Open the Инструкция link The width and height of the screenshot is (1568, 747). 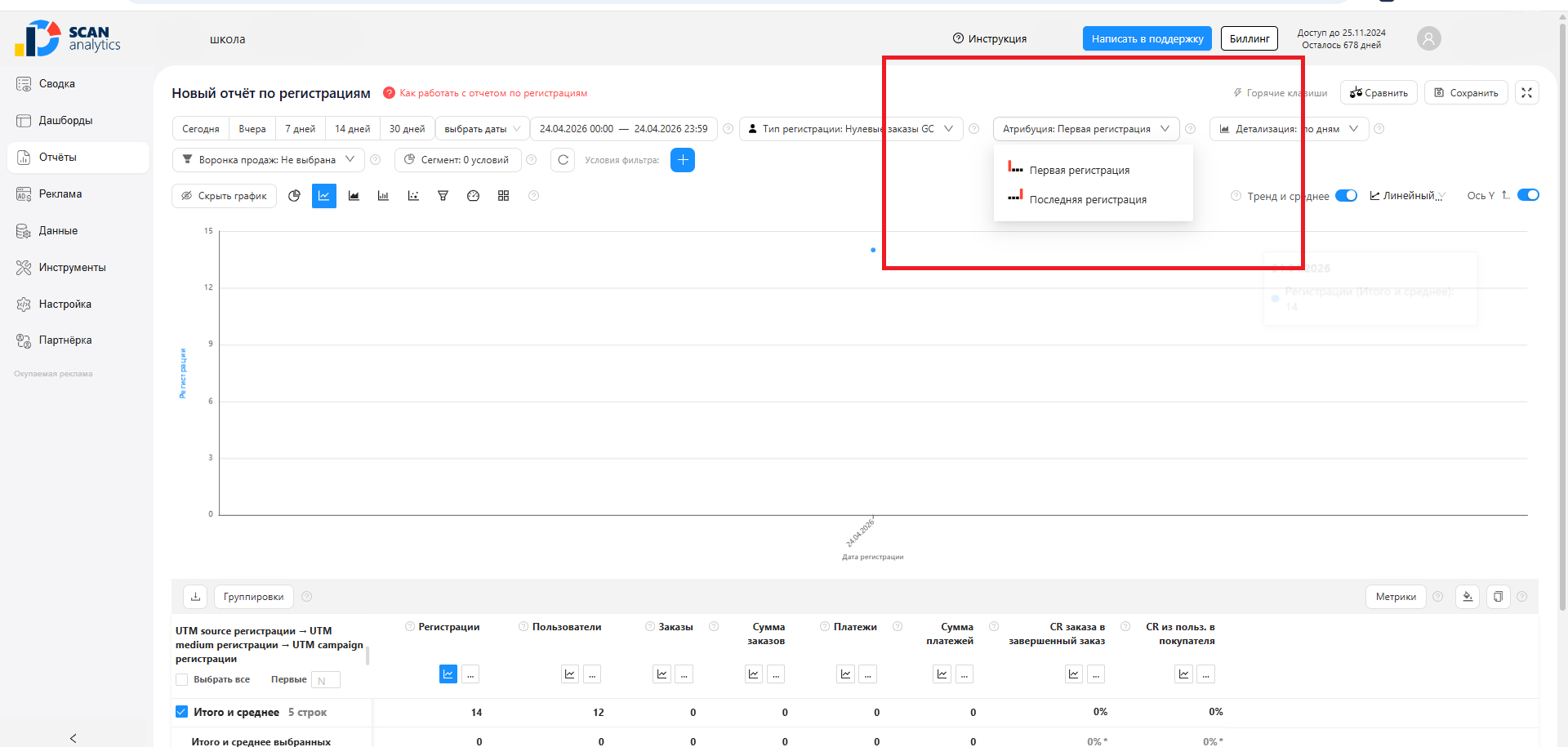coord(990,38)
